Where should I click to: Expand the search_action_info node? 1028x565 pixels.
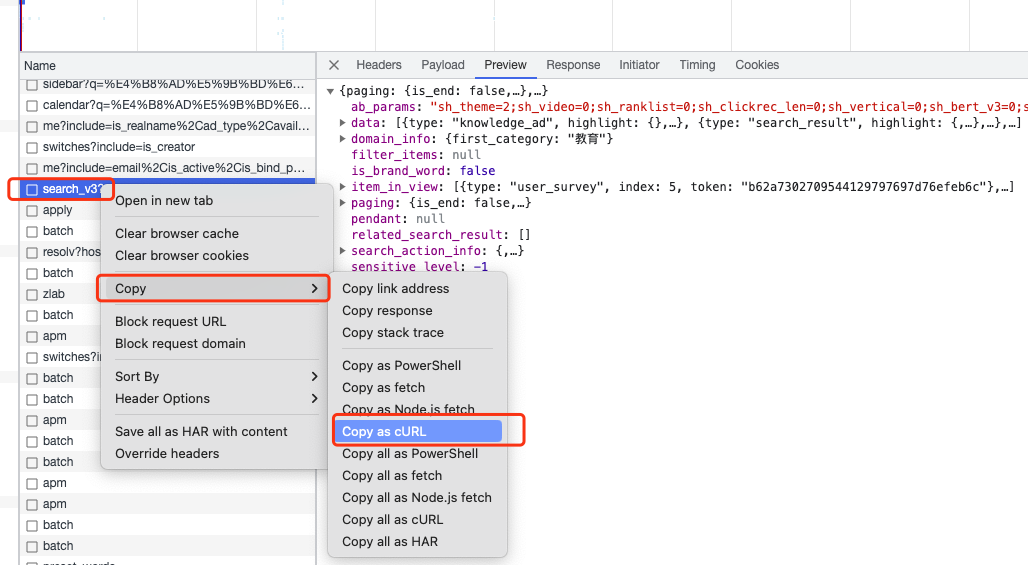pyautogui.click(x=342, y=250)
